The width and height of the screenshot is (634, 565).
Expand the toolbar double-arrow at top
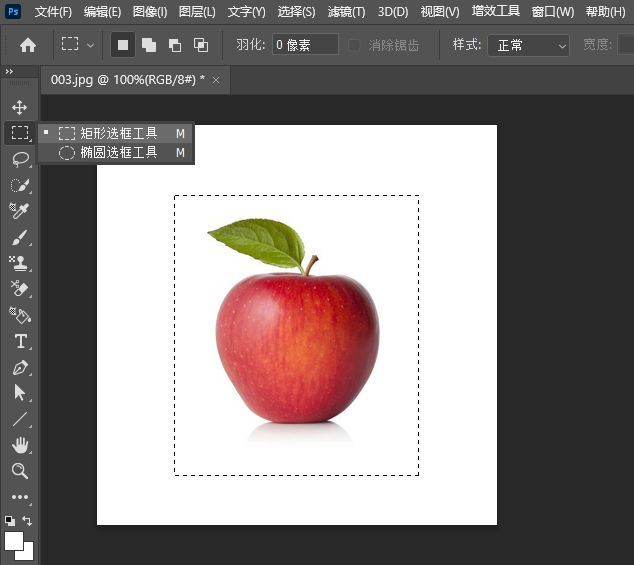point(10,72)
